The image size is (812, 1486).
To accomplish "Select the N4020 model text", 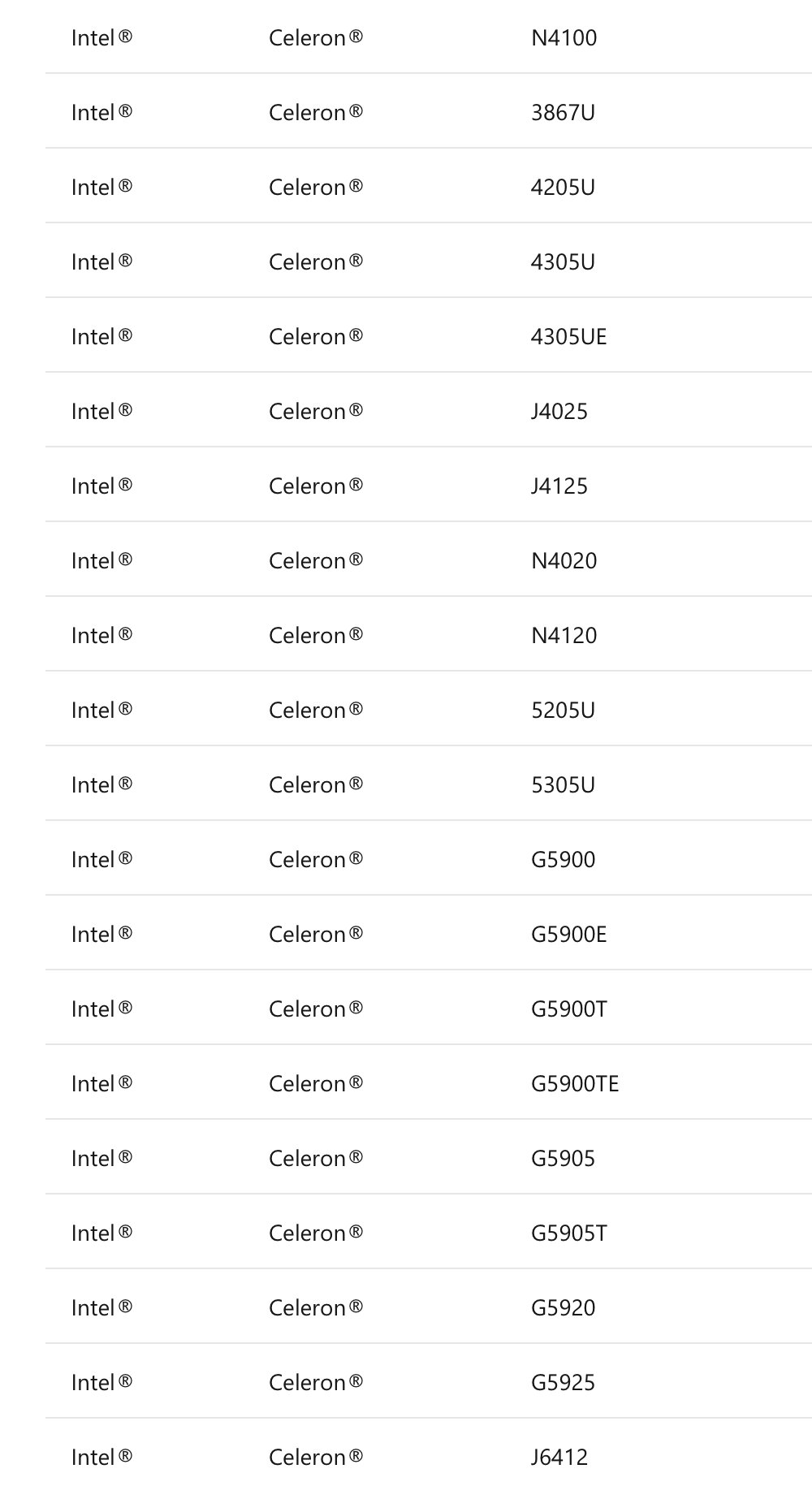I will click(564, 561).
